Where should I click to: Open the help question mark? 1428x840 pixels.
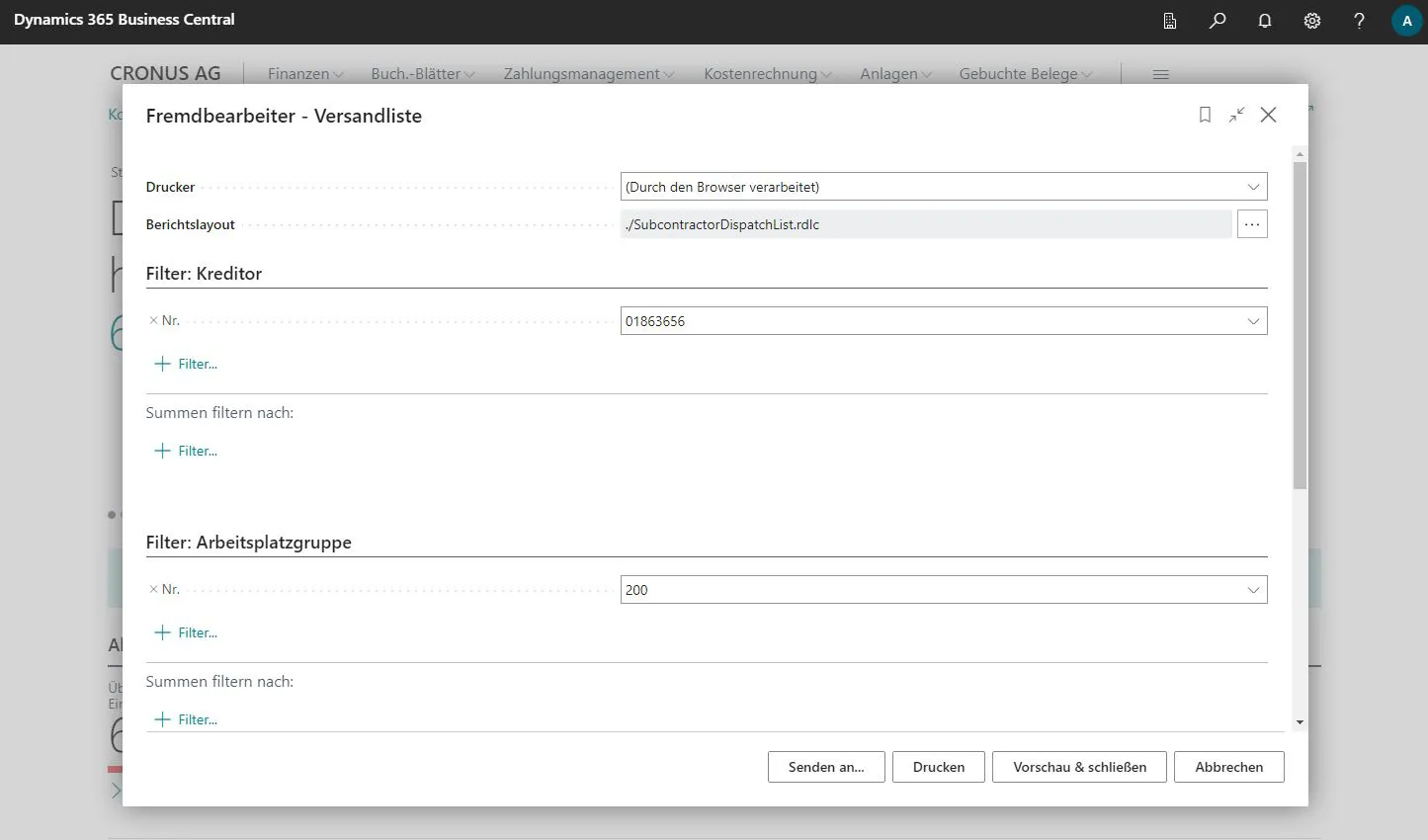click(1360, 21)
